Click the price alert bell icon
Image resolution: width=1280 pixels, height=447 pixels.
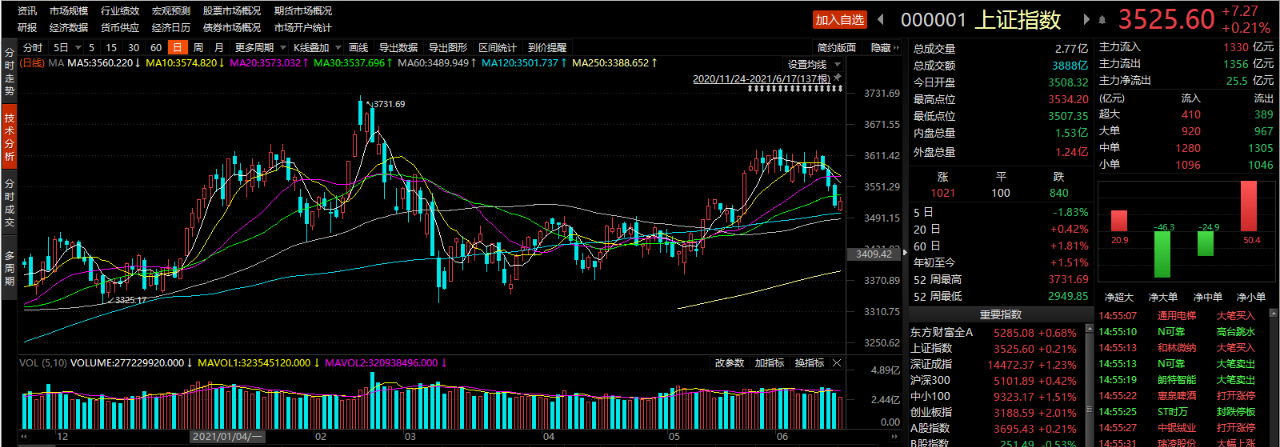click(1104, 19)
